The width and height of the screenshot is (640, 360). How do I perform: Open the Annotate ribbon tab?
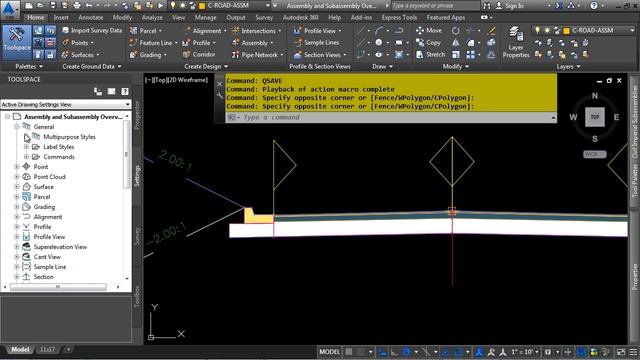91,18
